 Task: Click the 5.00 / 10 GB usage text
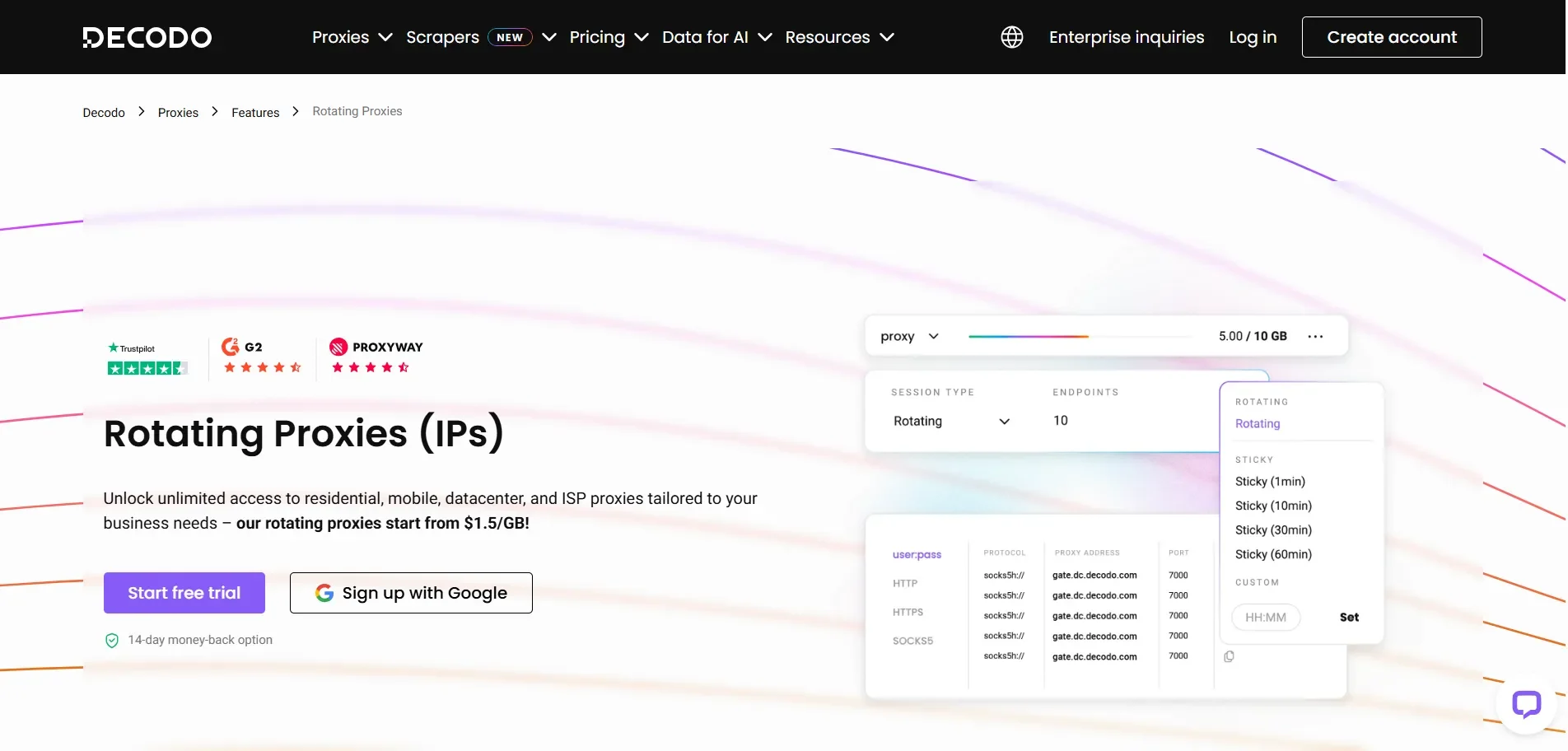(x=1253, y=336)
